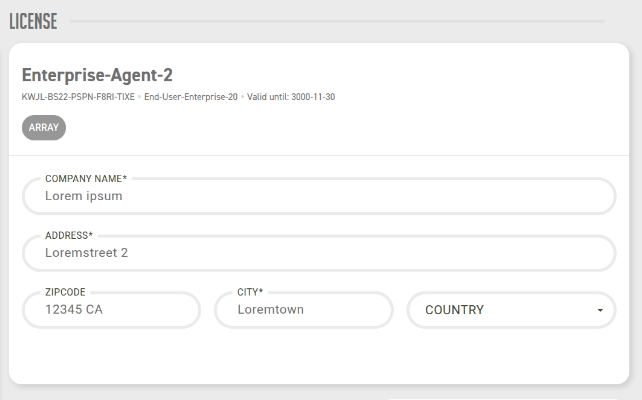This screenshot has width=642, height=400.
Task: Click the End-User-Enterprise-20 label
Action: (x=191, y=97)
